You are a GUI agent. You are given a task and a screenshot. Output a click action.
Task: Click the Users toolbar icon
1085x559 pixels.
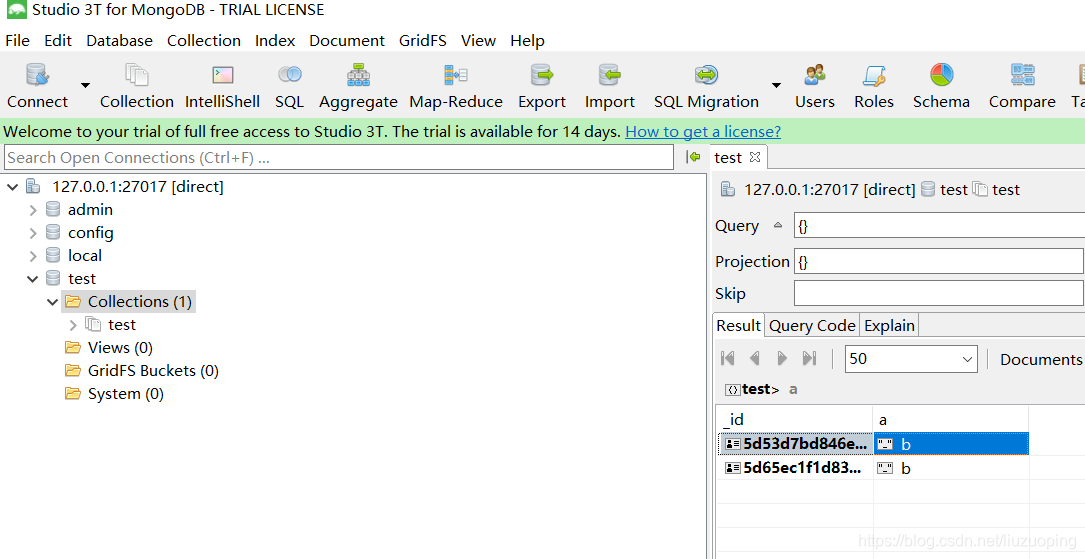tap(814, 86)
